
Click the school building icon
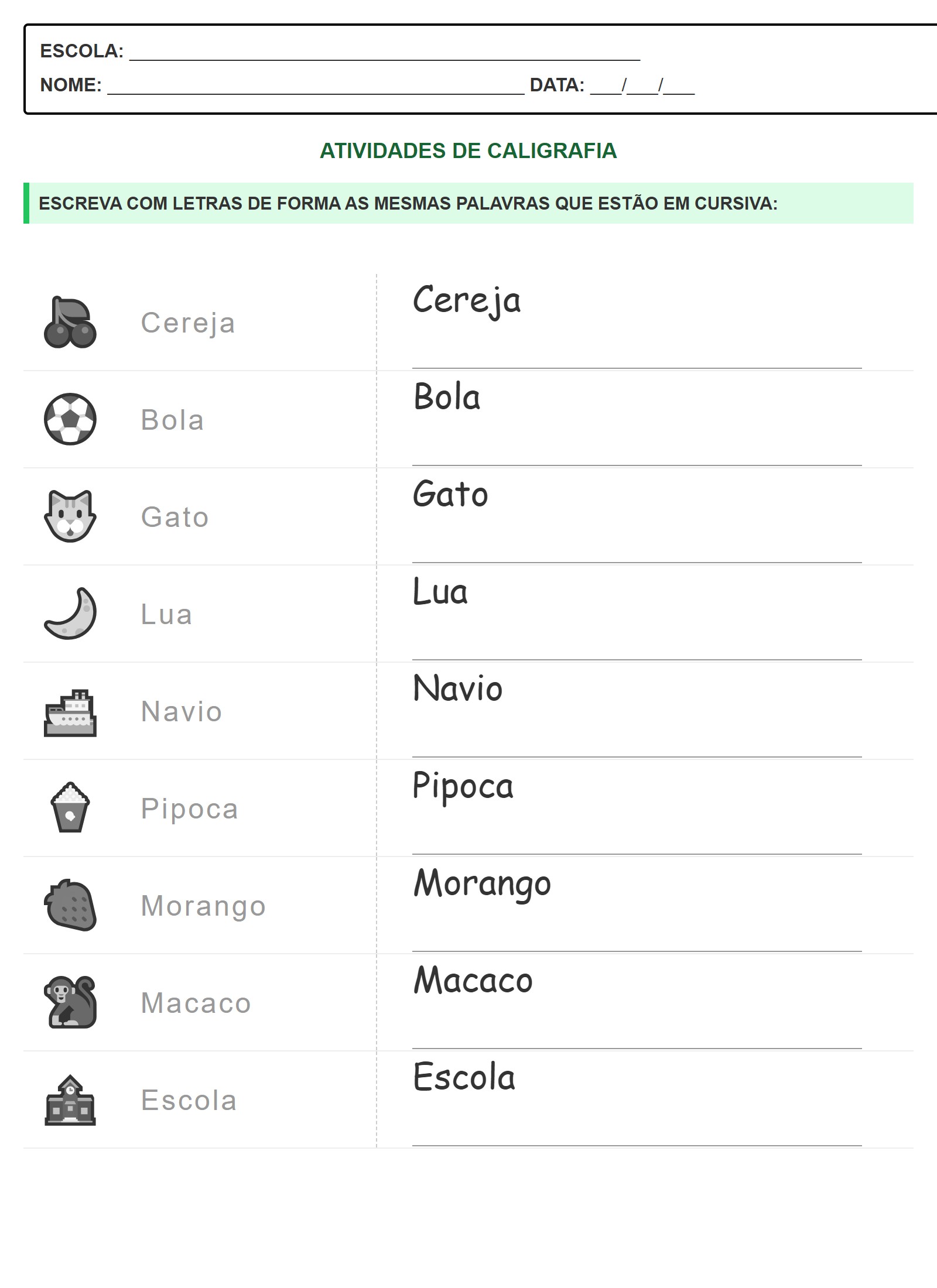click(x=70, y=1100)
